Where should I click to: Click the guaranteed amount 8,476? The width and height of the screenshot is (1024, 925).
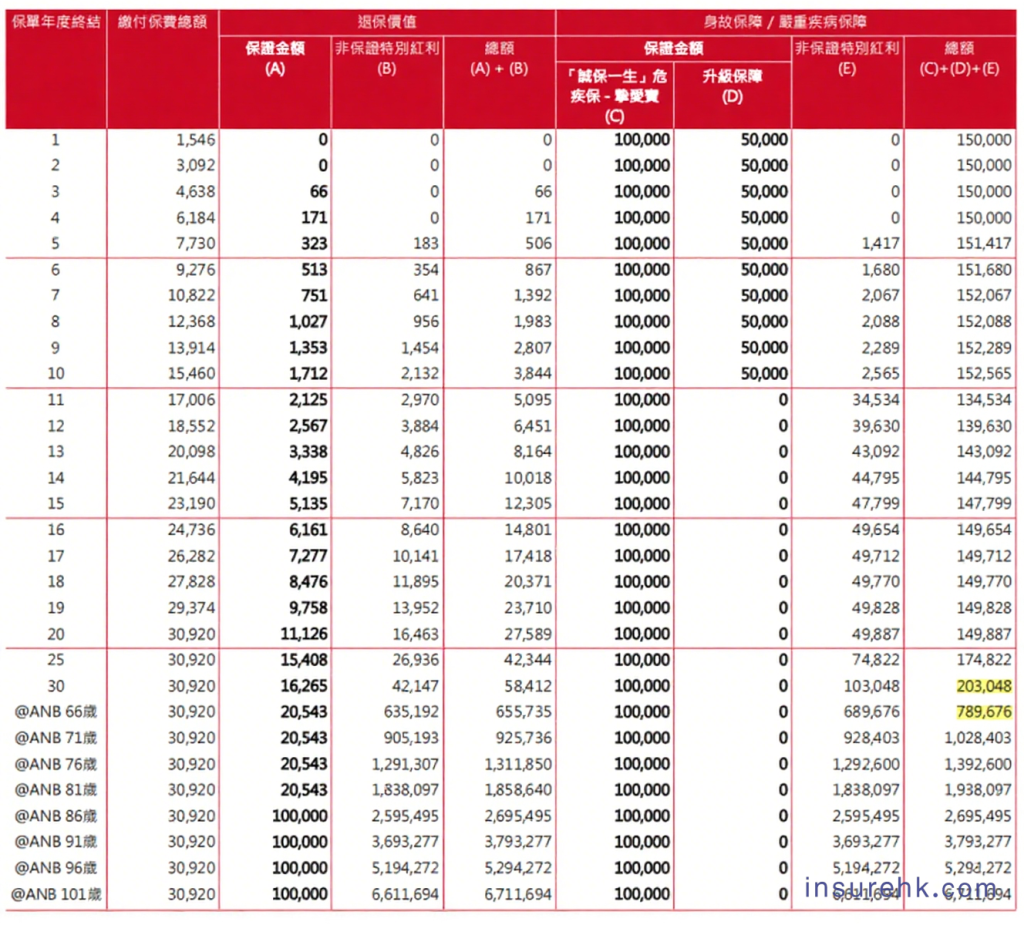click(308, 582)
